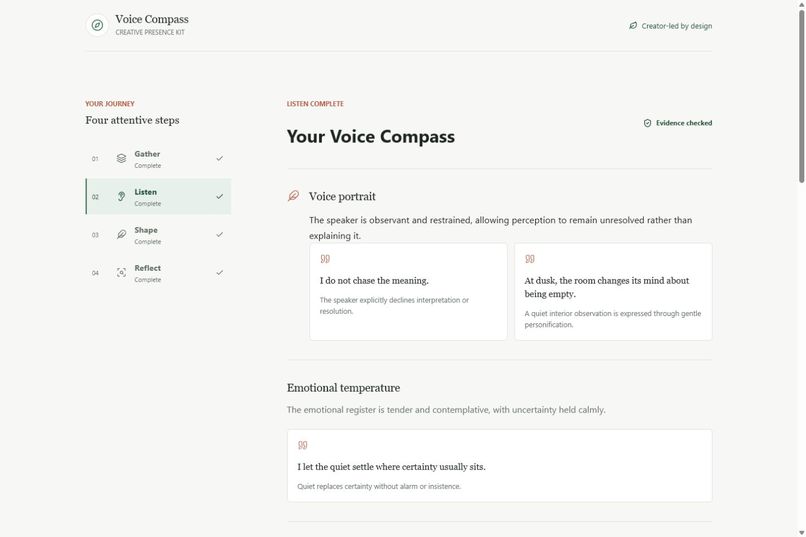Click the 'Evidence checked' badge text
Image resolution: width=806 pixels, height=537 pixels.
tap(684, 123)
